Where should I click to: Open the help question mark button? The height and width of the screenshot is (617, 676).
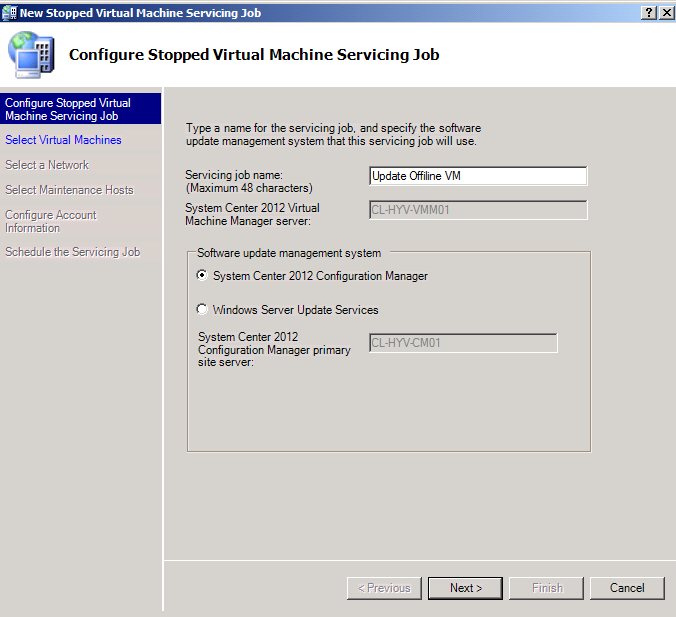tap(649, 13)
